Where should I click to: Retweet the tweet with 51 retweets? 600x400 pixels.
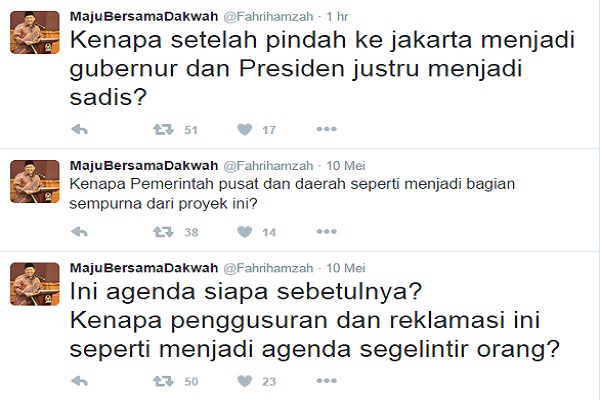click(163, 129)
